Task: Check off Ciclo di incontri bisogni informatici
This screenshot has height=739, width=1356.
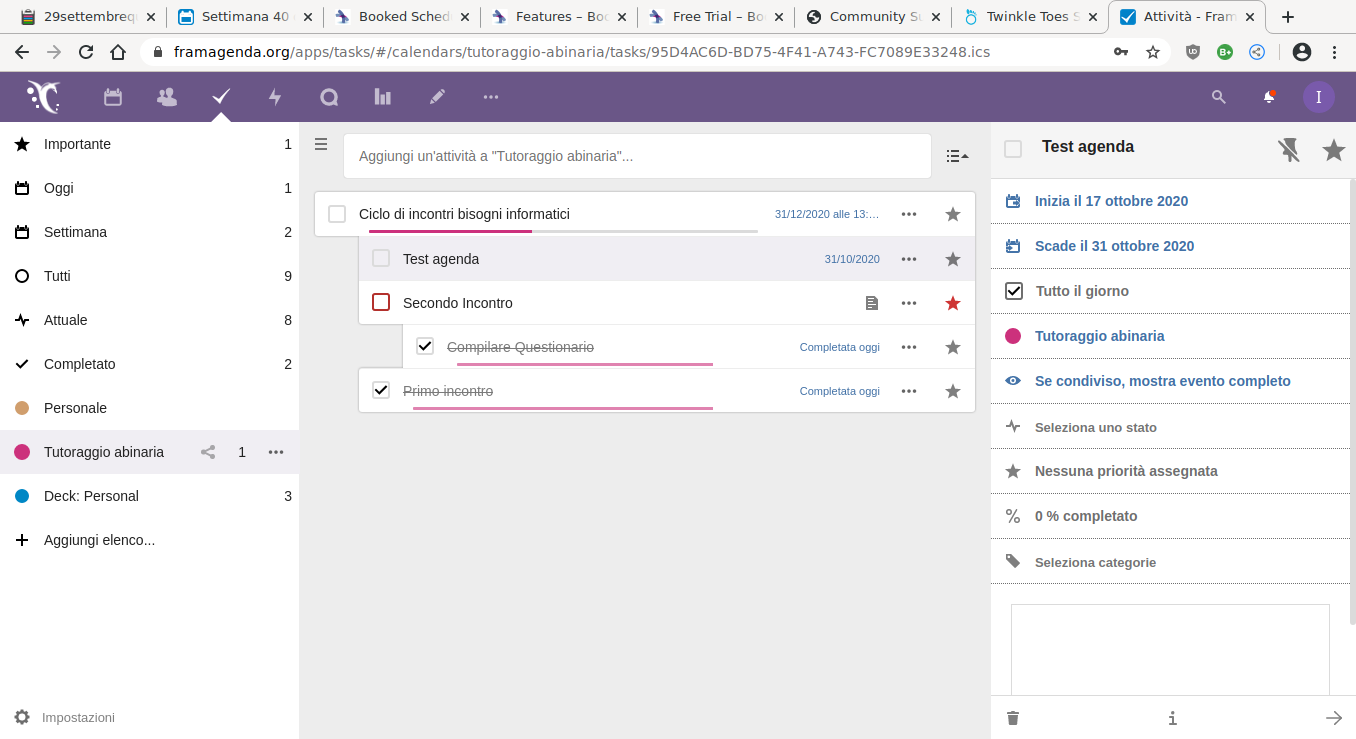Action: [337, 214]
